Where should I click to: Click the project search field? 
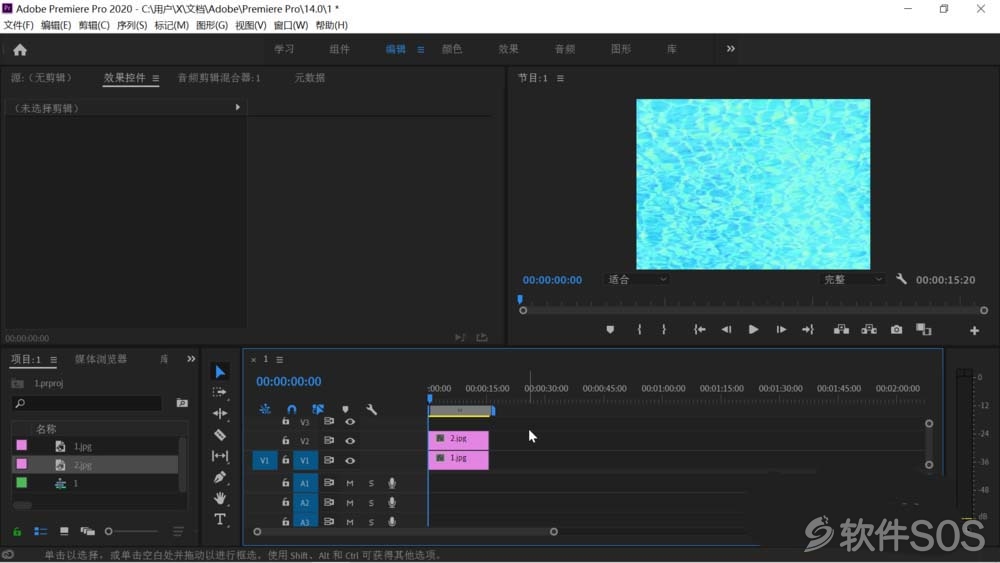tap(87, 403)
